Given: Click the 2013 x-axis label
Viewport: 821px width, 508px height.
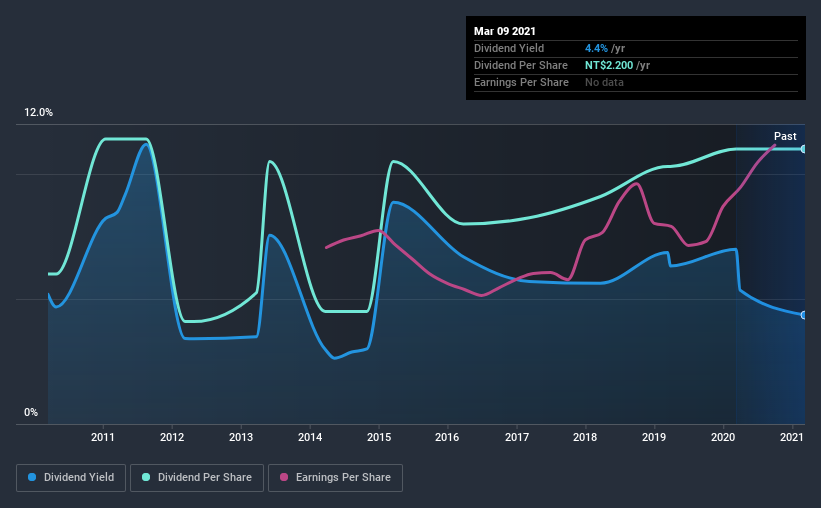Looking at the screenshot, I should (x=241, y=437).
